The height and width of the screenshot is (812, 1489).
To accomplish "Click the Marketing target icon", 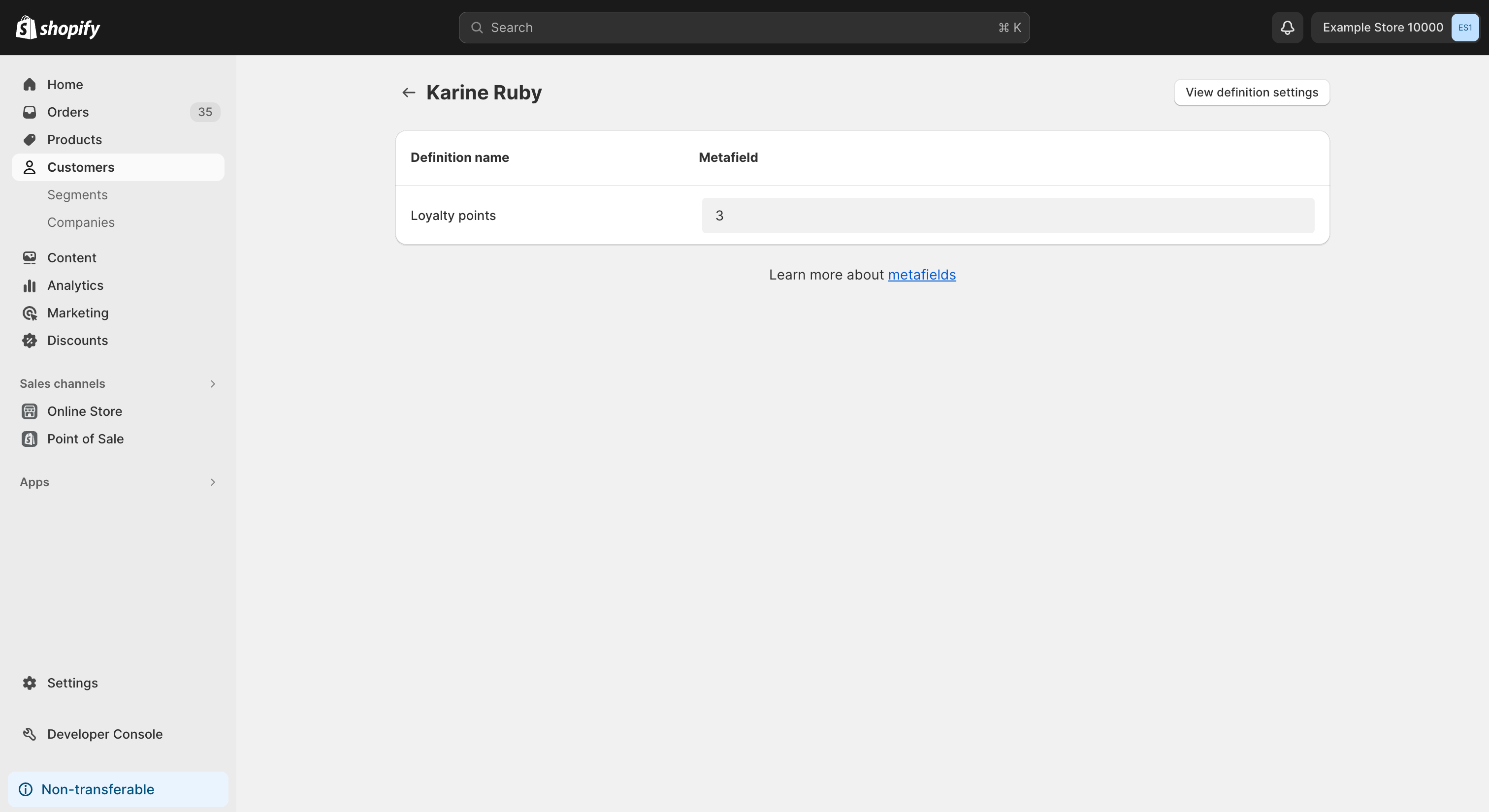I will [x=30, y=313].
